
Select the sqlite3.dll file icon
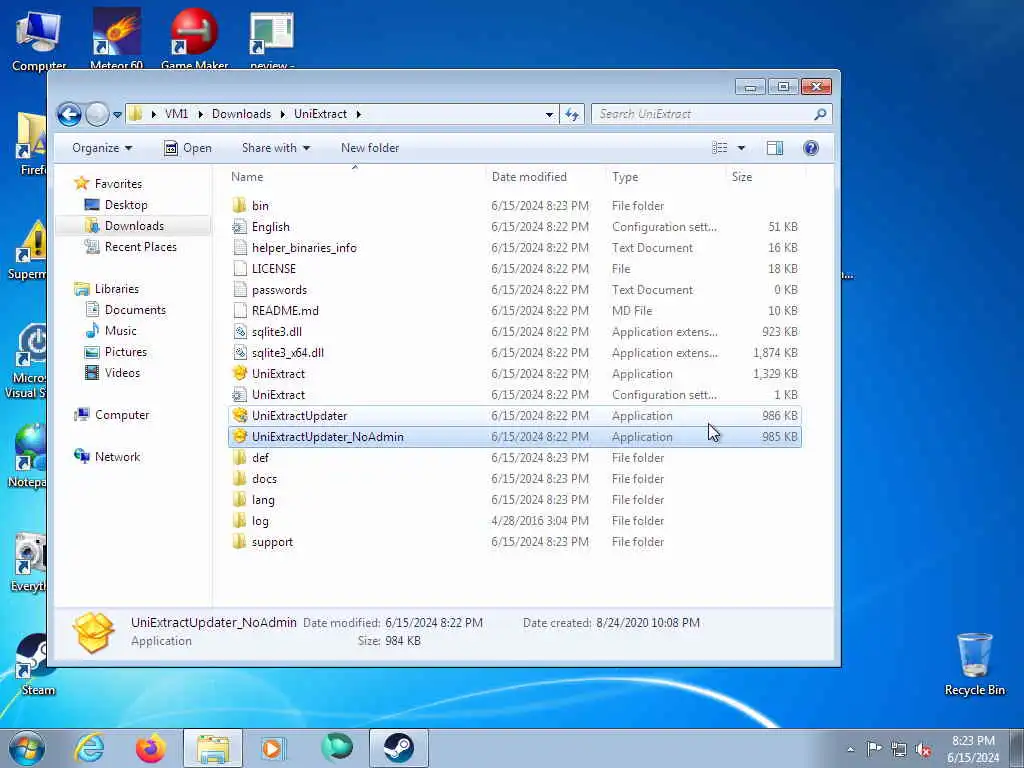pos(240,332)
